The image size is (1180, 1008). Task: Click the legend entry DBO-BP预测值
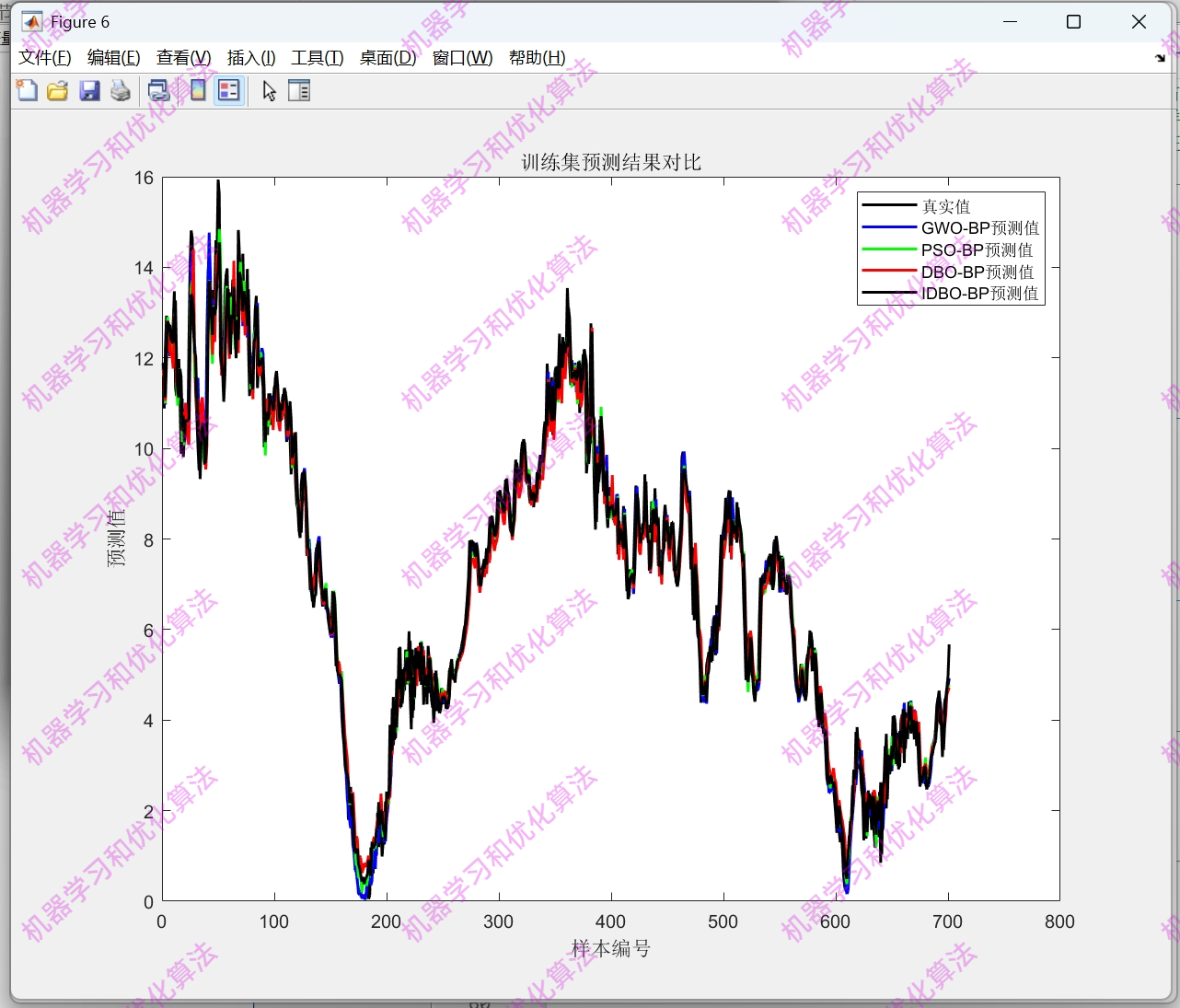click(x=978, y=272)
